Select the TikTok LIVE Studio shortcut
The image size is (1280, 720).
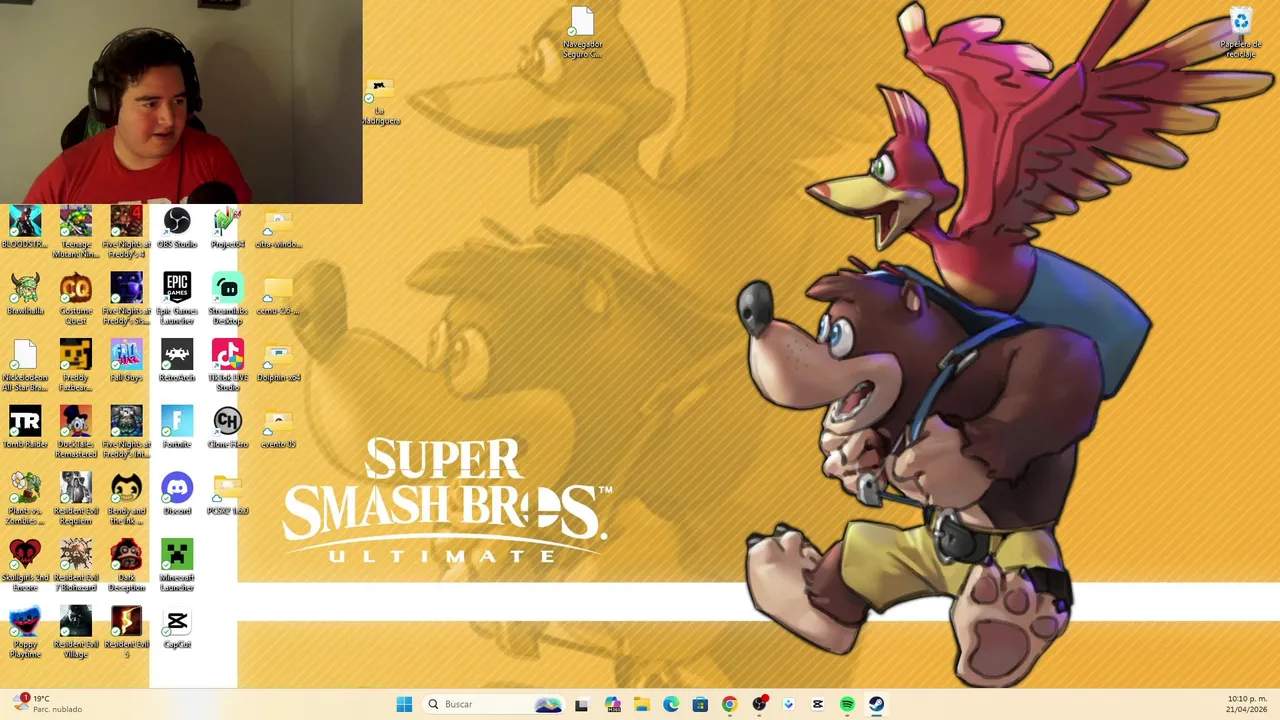(x=227, y=366)
